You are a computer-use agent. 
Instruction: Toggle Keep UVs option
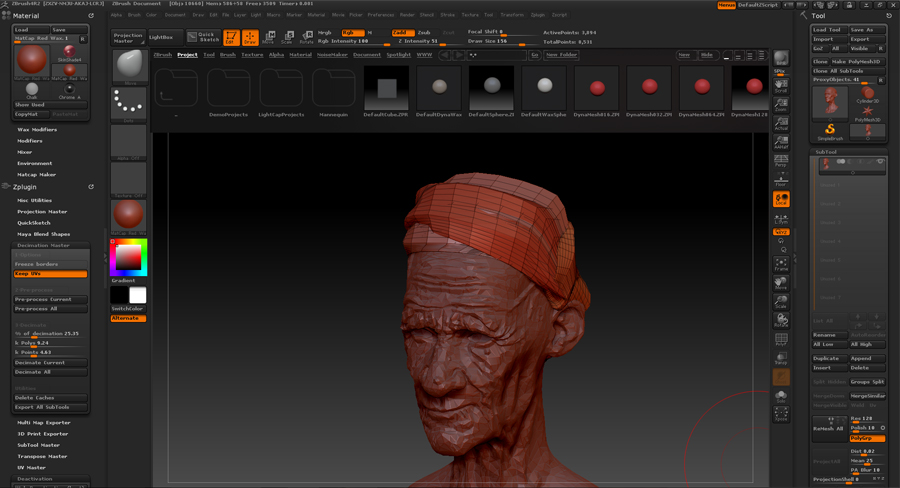[51, 274]
